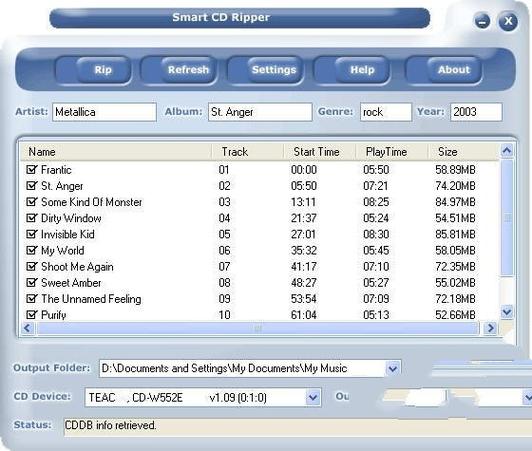Deselect the Sweet Amber track checkbox
The height and width of the screenshot is (451, 532).
[x=31, y=282]
